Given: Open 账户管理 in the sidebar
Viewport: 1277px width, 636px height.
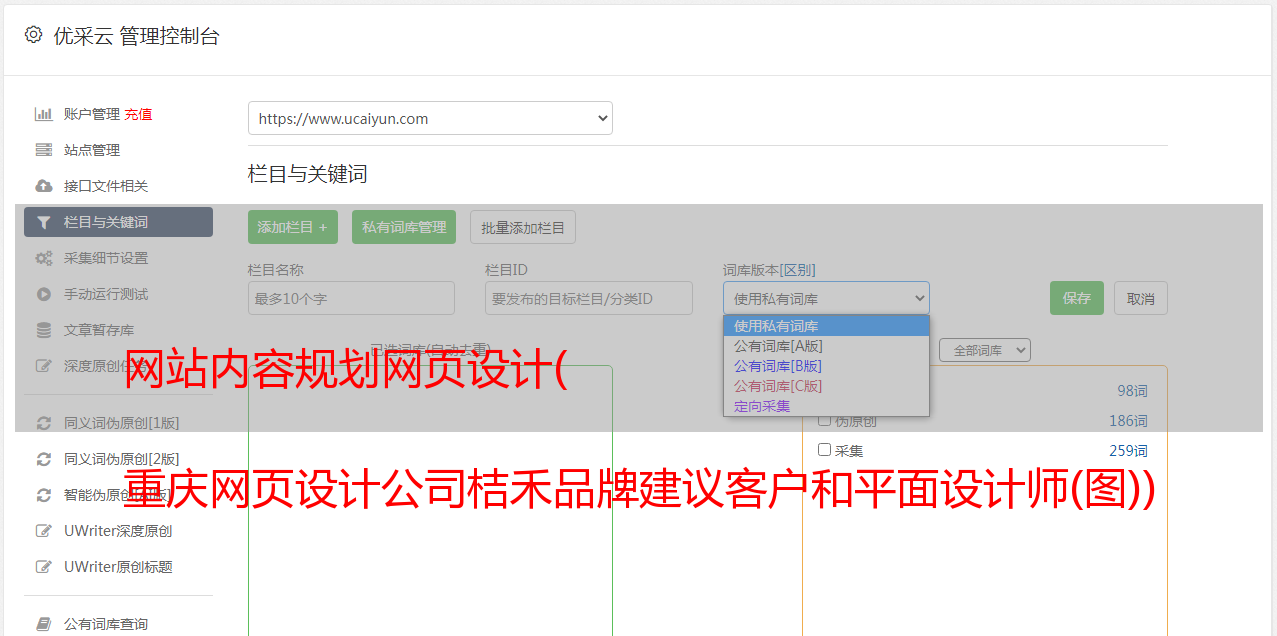Looking at the screenshot, I should pyautogui.click(x=92, y=114).
